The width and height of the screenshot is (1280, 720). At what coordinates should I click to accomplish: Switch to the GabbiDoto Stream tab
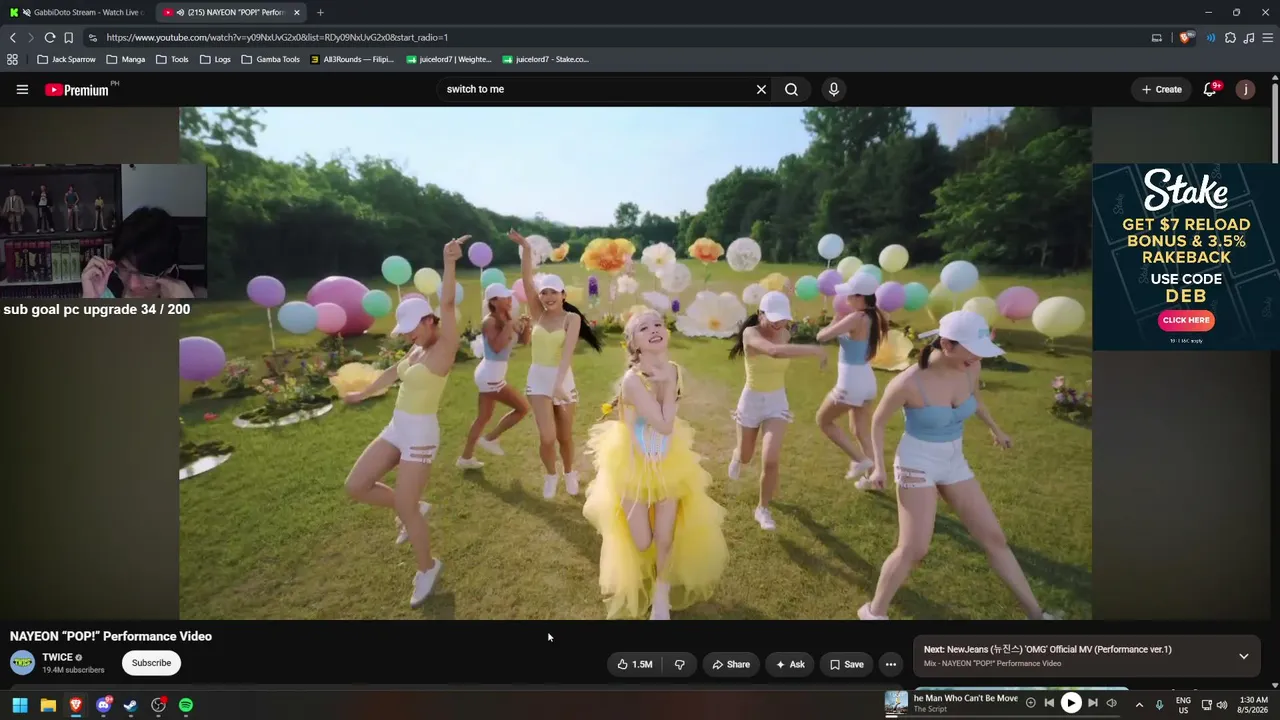79,12
